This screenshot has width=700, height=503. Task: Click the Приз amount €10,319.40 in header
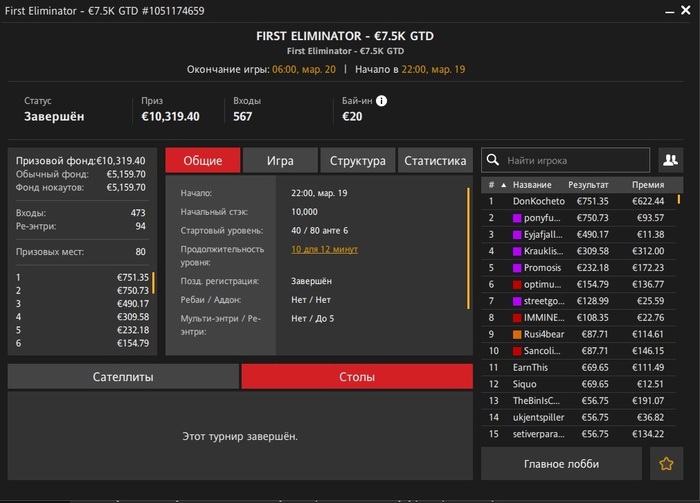point(171,116)
